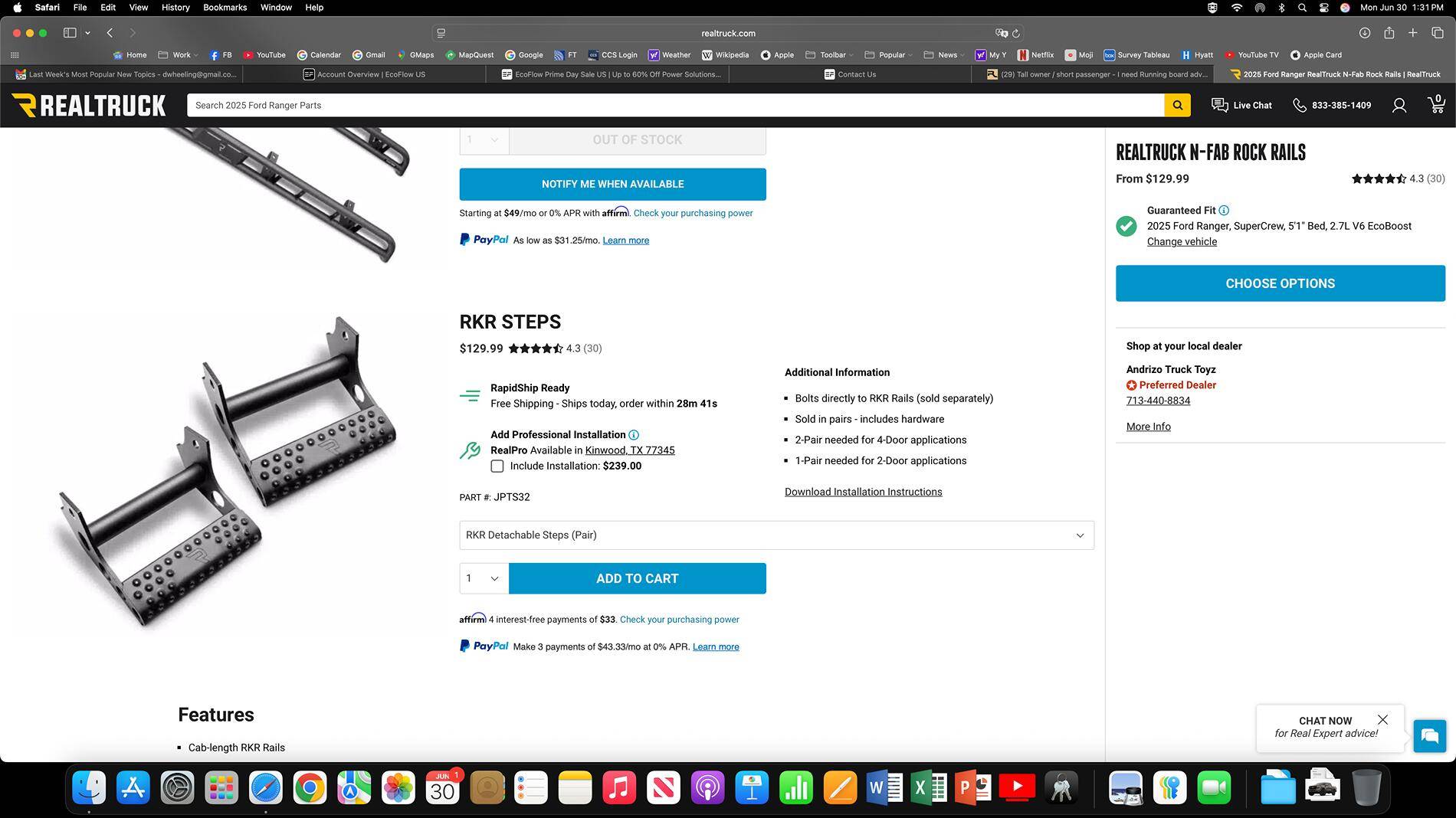Screen dimensions: 1456x818
Task: Open quantity dropdown beside Add to Cart
Action: pyautogui.click(x=484, y=578)
